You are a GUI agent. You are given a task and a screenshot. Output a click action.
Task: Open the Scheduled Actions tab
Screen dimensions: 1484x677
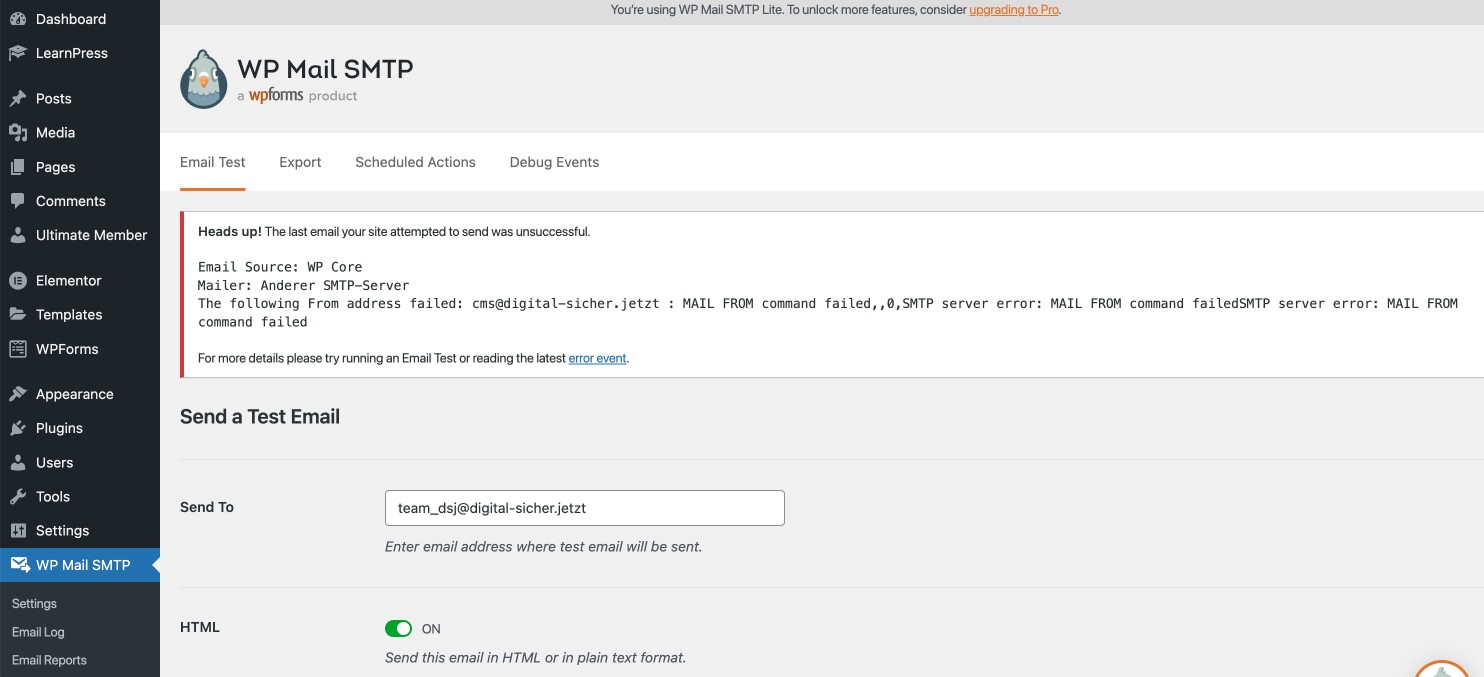point(415,162)
